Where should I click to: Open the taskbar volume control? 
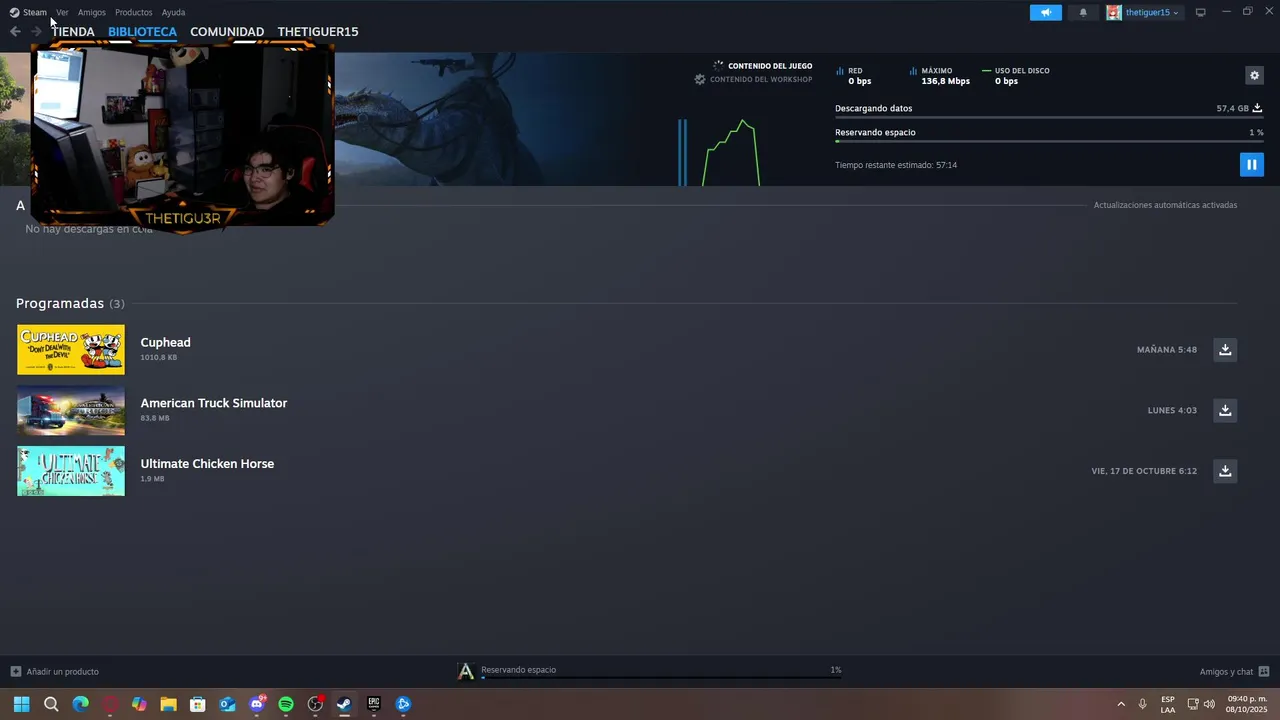point(1210,704)
